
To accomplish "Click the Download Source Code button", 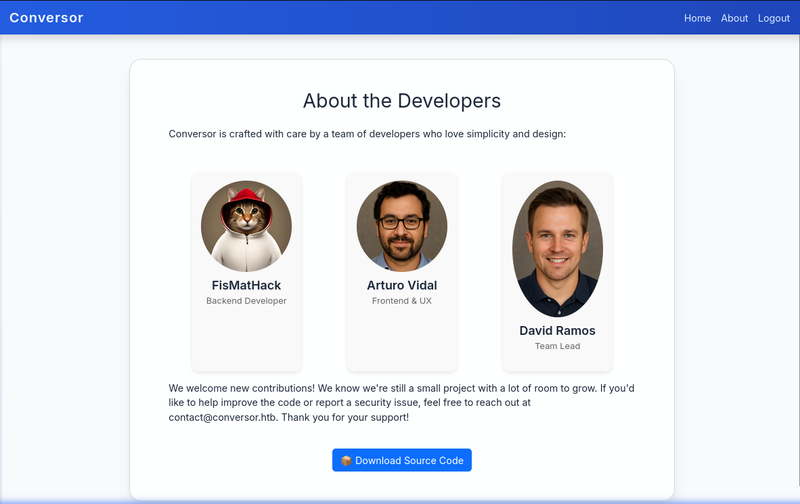I will click(402, 460).
